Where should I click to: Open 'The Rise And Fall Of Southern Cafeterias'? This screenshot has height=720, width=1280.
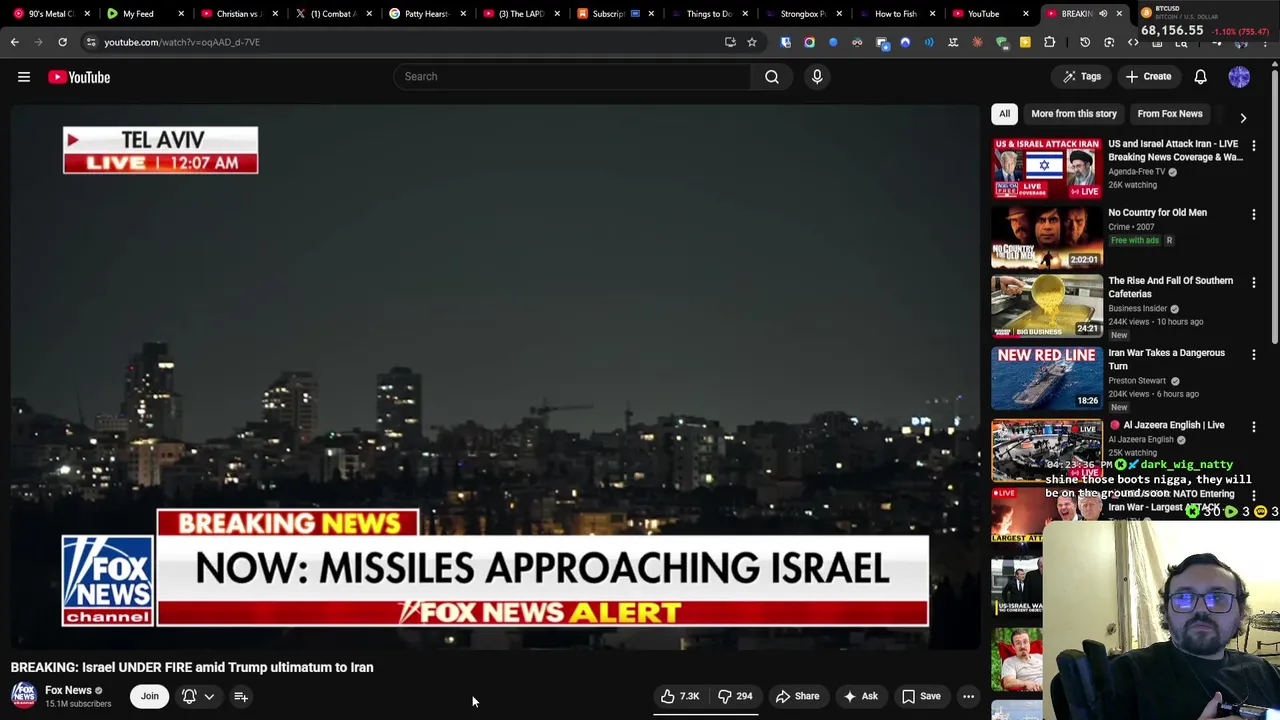[x=1170, y=287]
